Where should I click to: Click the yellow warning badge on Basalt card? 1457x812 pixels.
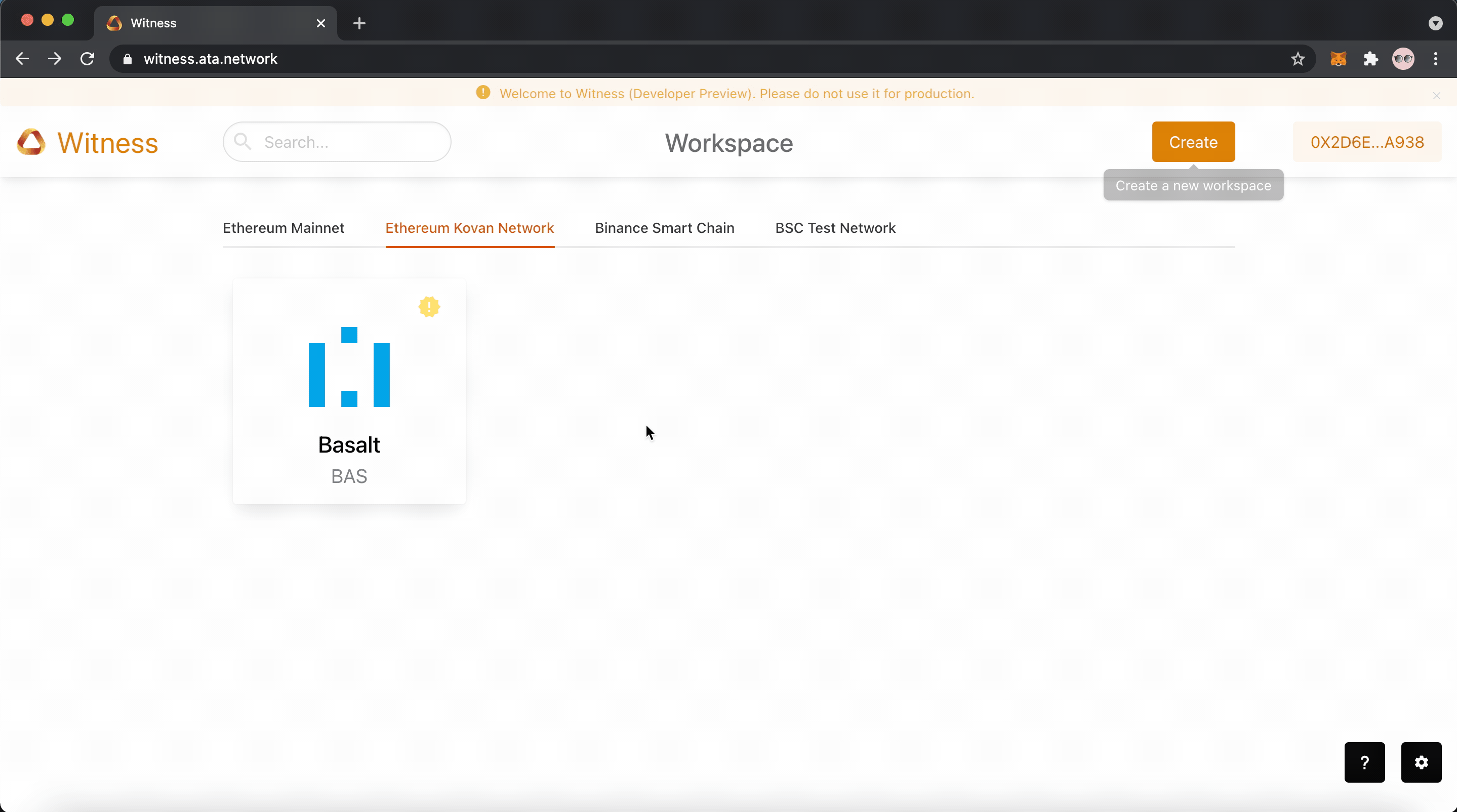pos(429,307)
